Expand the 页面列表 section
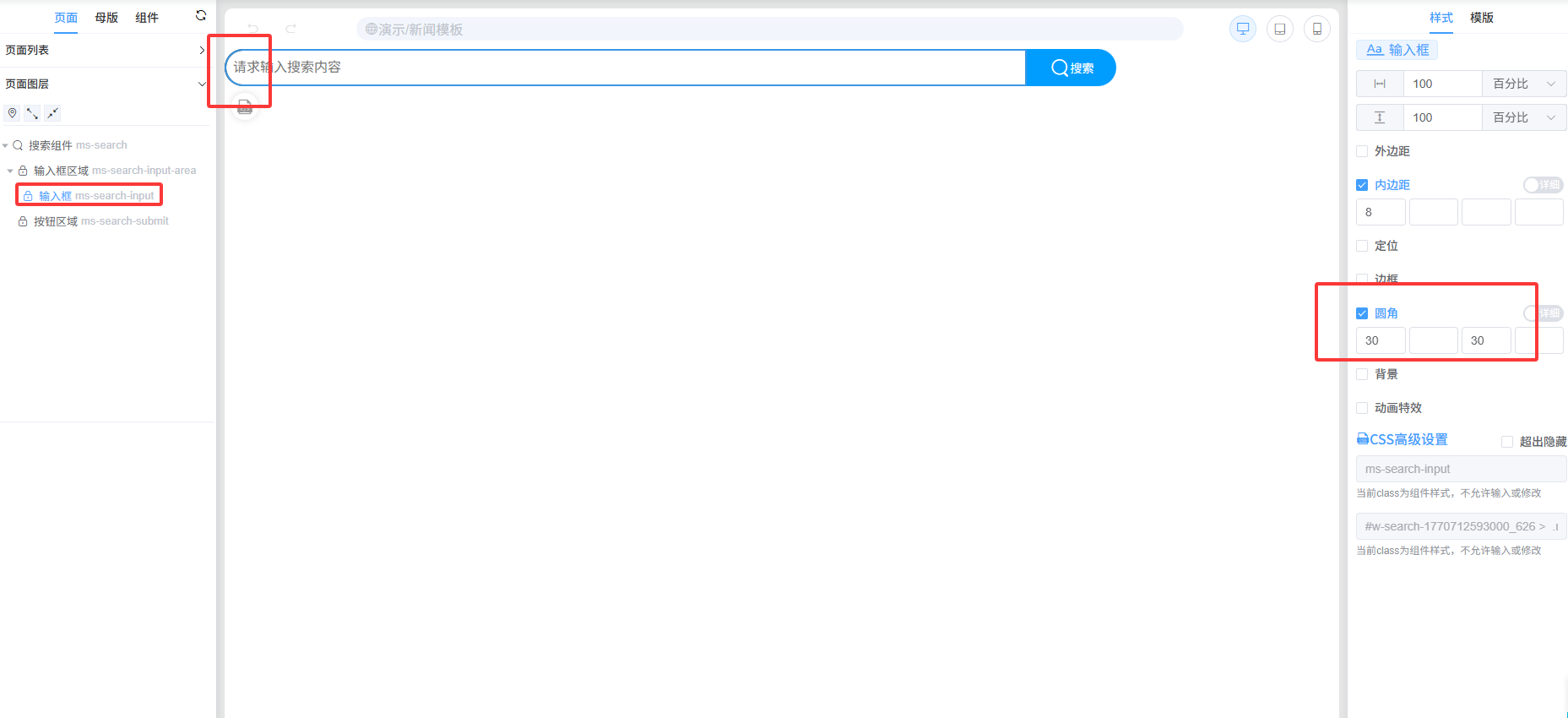 pos(201,51)
